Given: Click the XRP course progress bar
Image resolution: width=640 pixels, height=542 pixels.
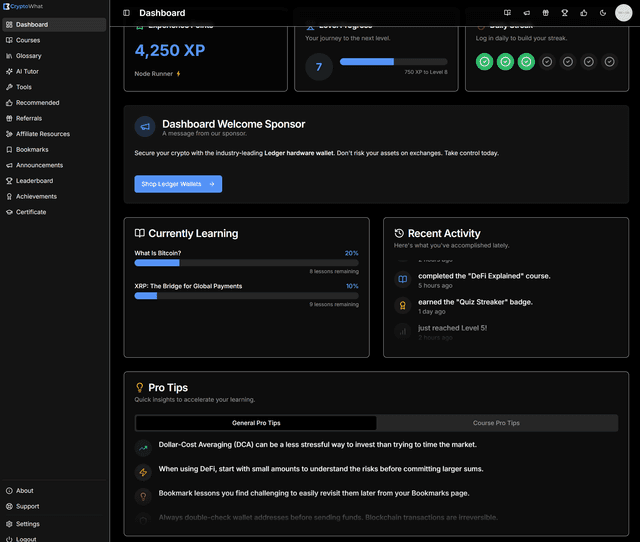Looking at the screenshot, I should point(247,296).
